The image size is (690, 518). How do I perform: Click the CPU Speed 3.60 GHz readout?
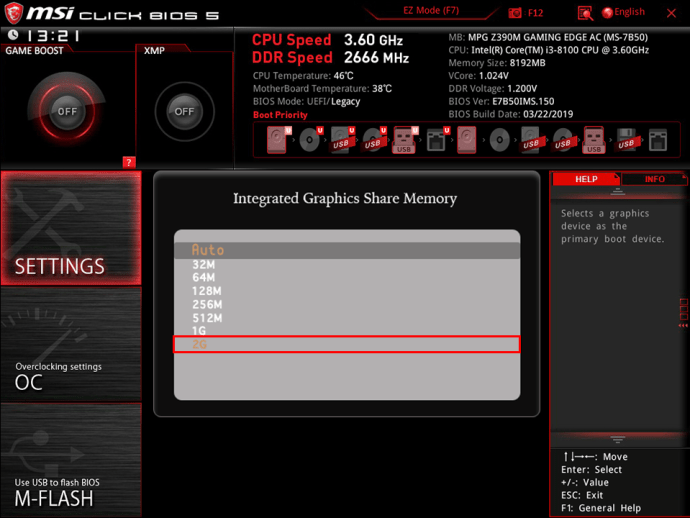[x=327, y=40]
